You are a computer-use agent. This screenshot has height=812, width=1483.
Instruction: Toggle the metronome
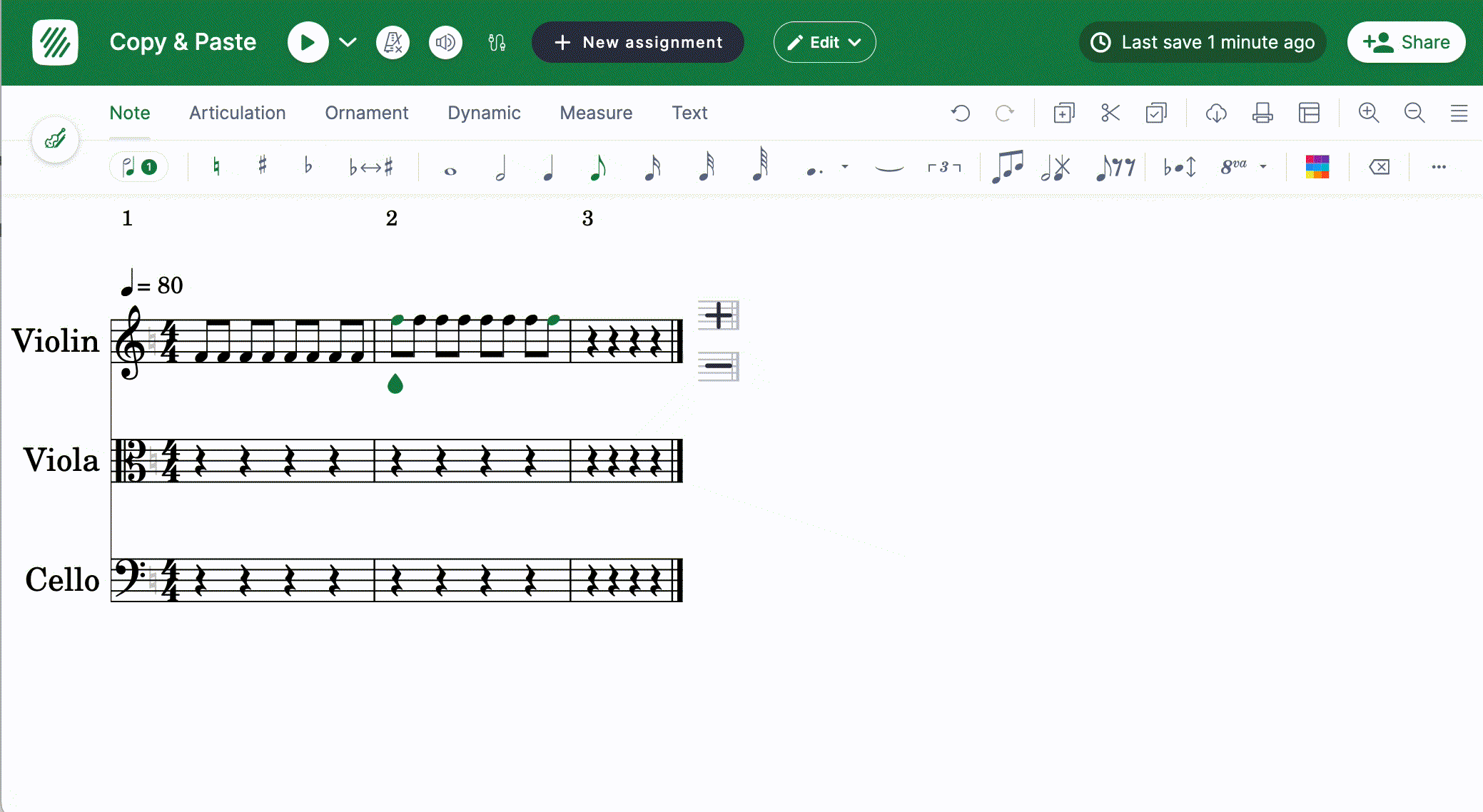pyautogui.click(x=393, y=42)
